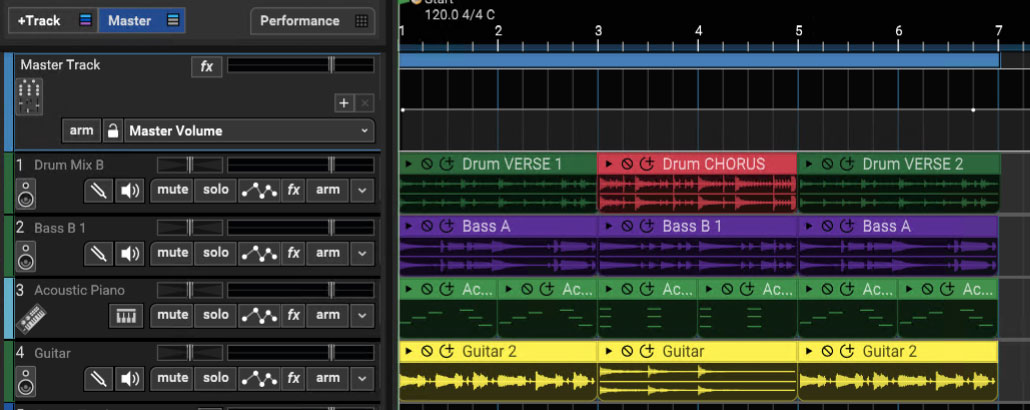The image size is (1030, 410).
Task: Toggle Drum Mix B monitor speaker
Action: pos(130,191)
